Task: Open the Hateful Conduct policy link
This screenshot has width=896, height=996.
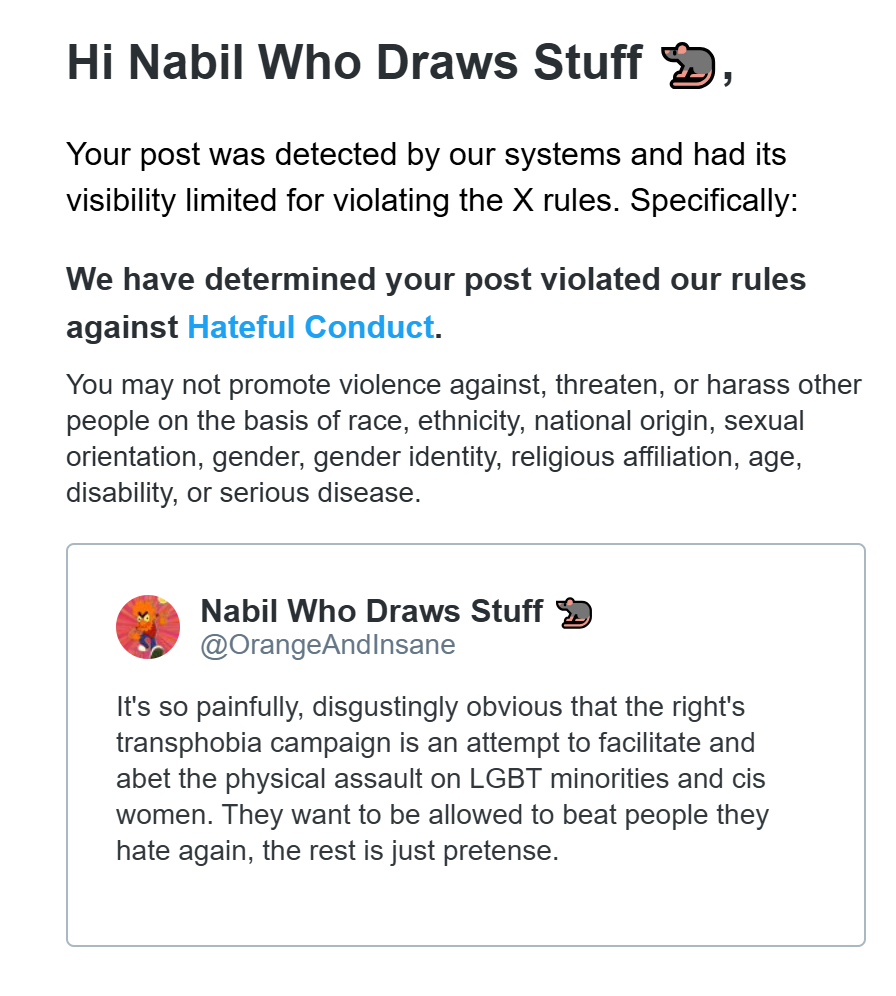Action: tap(310, 327)
